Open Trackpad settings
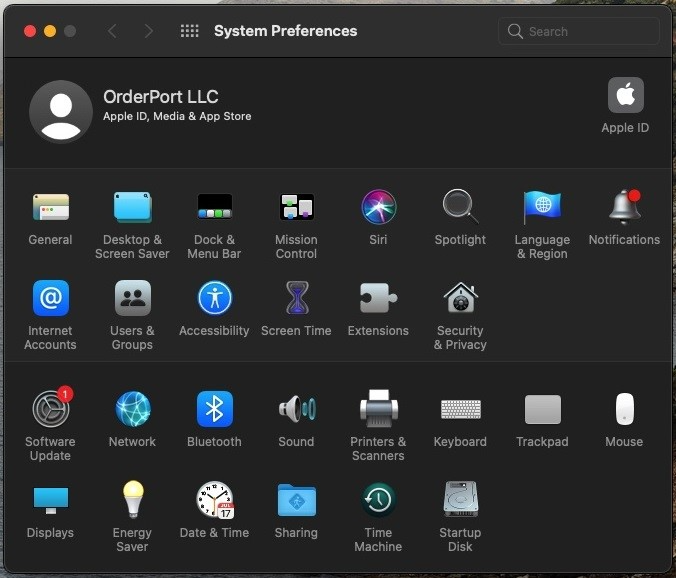This screenshot has height=578, width=676. tap(542, 409)
